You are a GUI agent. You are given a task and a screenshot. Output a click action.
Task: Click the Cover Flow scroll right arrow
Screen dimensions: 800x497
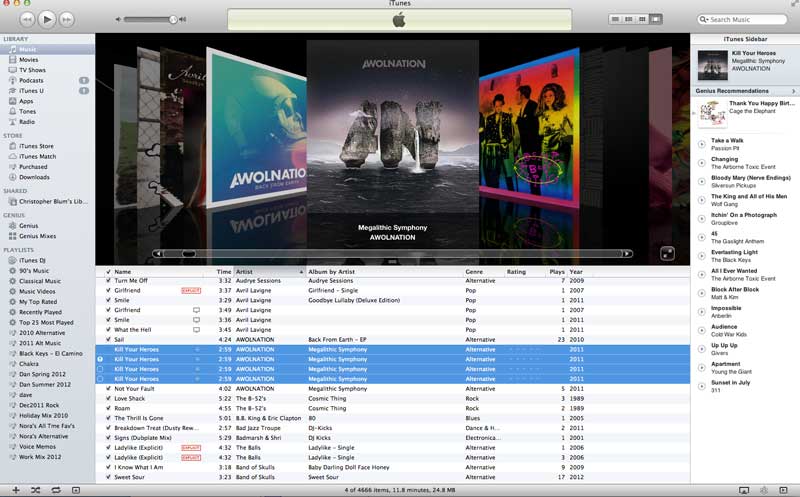click(627, 254)
